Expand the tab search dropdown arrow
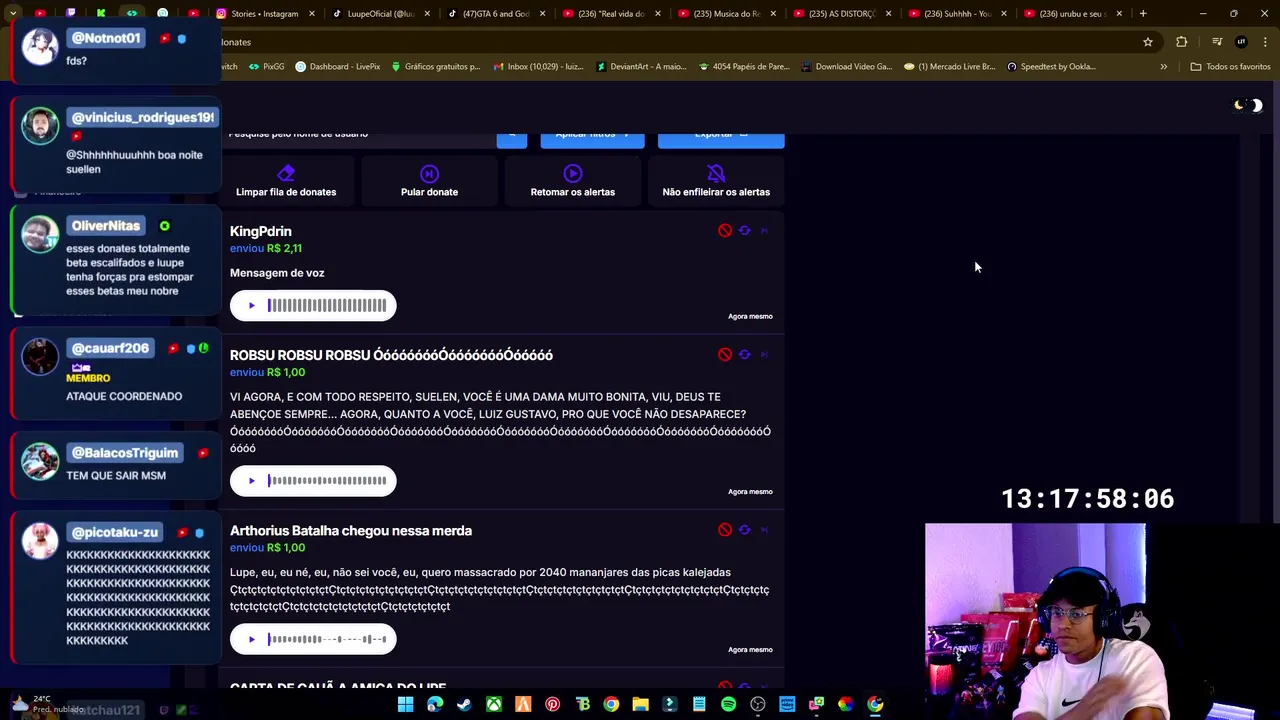The width and height of the screenshot is (1280, 720). 13,14
